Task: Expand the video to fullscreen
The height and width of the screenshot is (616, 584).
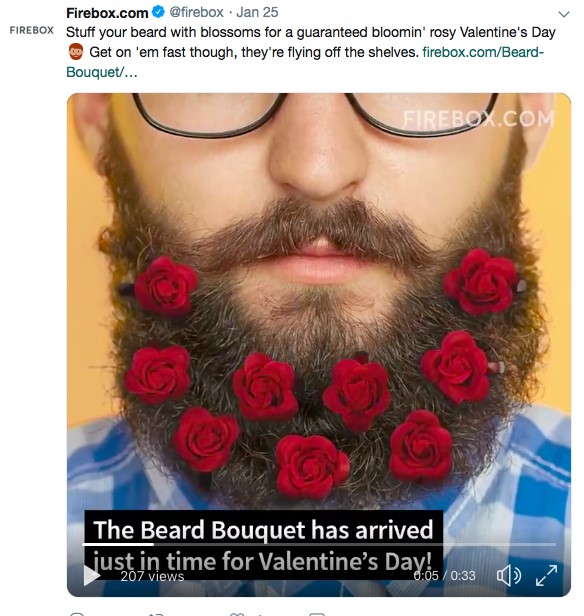Action: [x=546, y=576]
